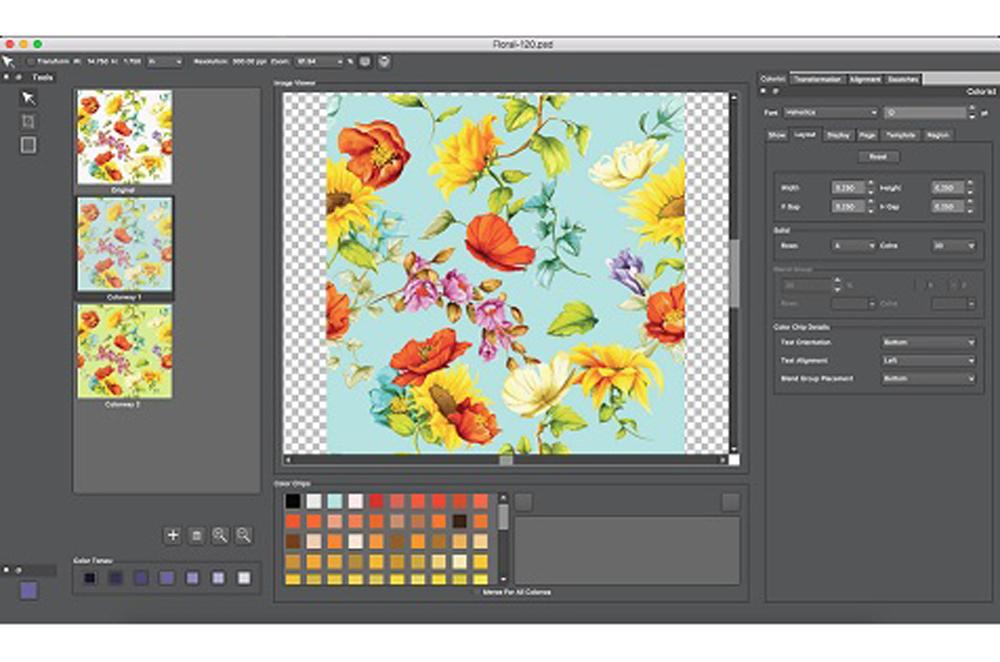This screenshot has height=662, width=1000.
Task: Click the small square button above left of preview area
Action: 524,502
